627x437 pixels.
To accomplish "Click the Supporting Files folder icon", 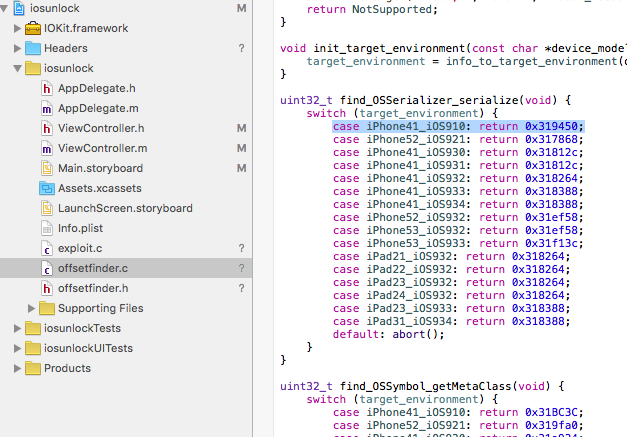I will pos(47,308).
